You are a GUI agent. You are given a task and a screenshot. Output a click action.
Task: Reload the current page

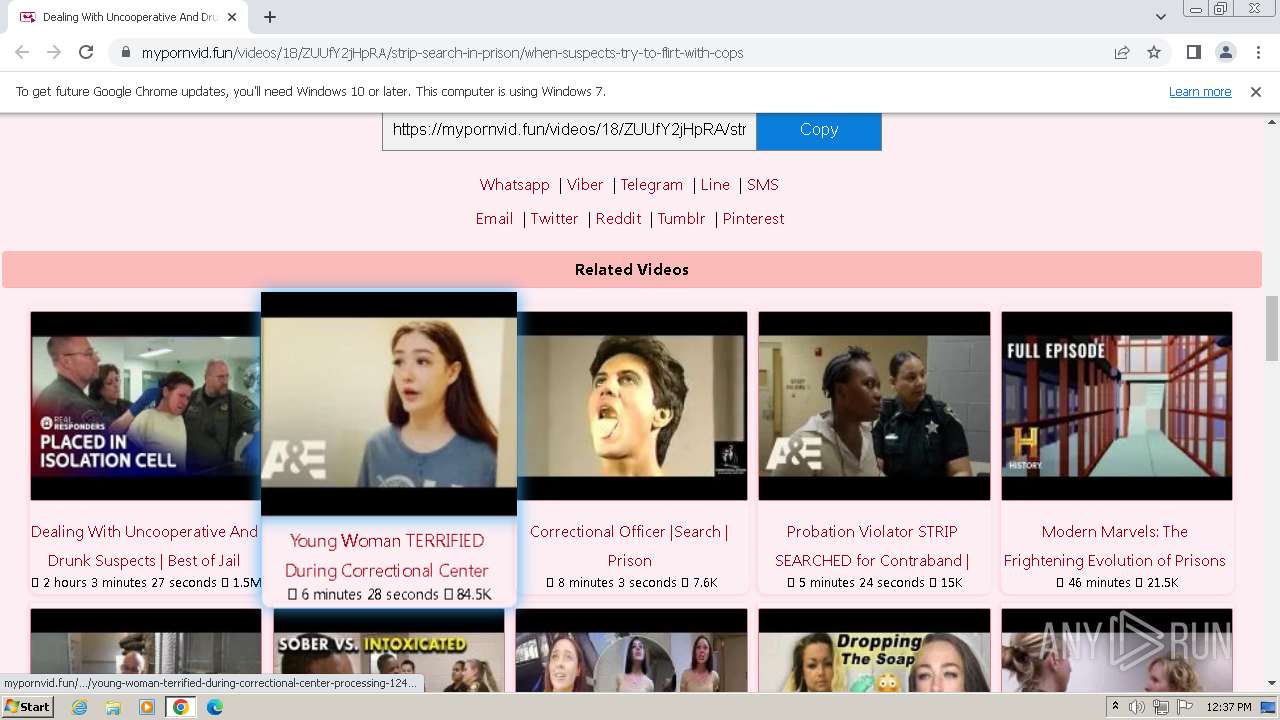[x=86, y=53]
